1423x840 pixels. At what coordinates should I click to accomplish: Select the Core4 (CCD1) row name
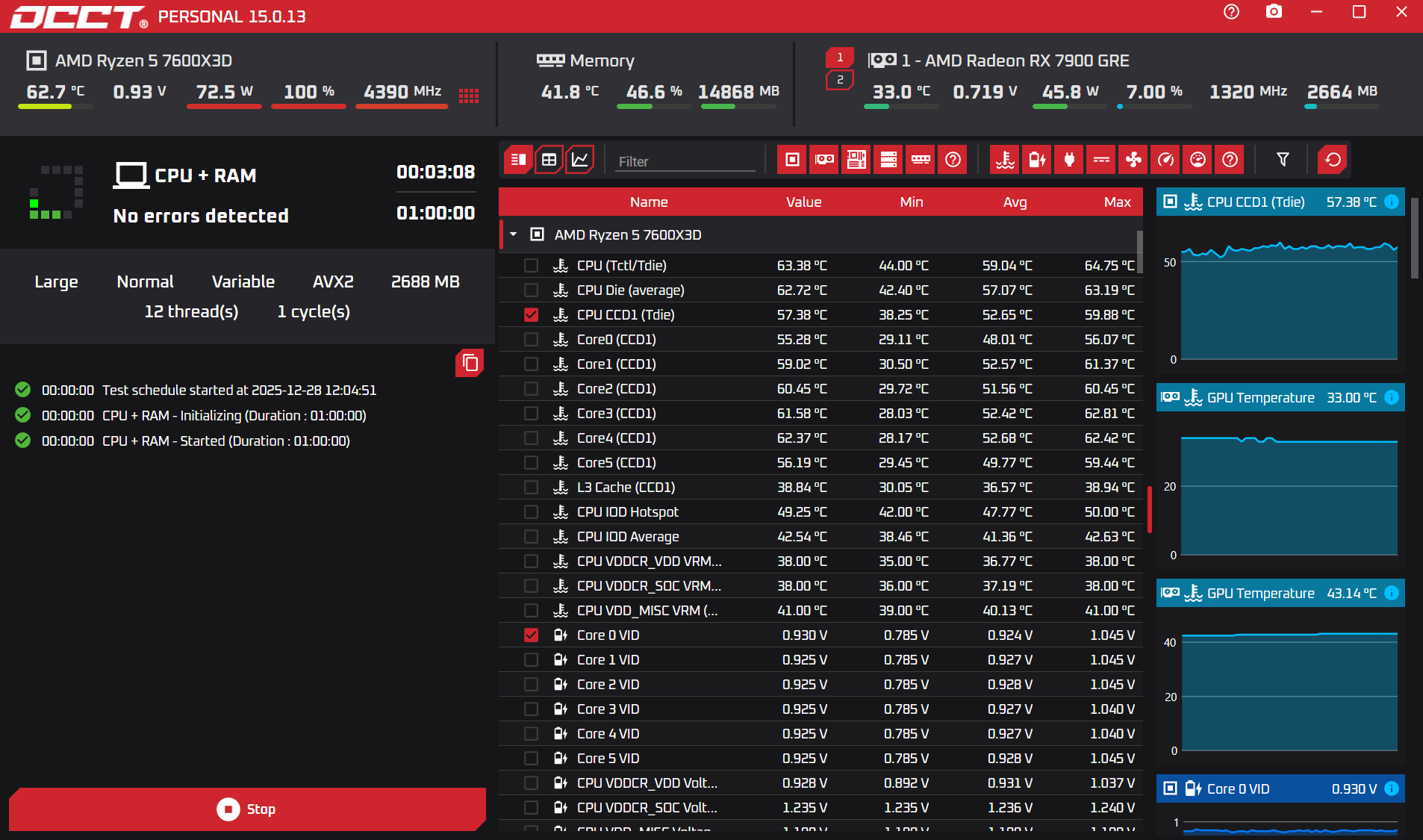(617, 438)
